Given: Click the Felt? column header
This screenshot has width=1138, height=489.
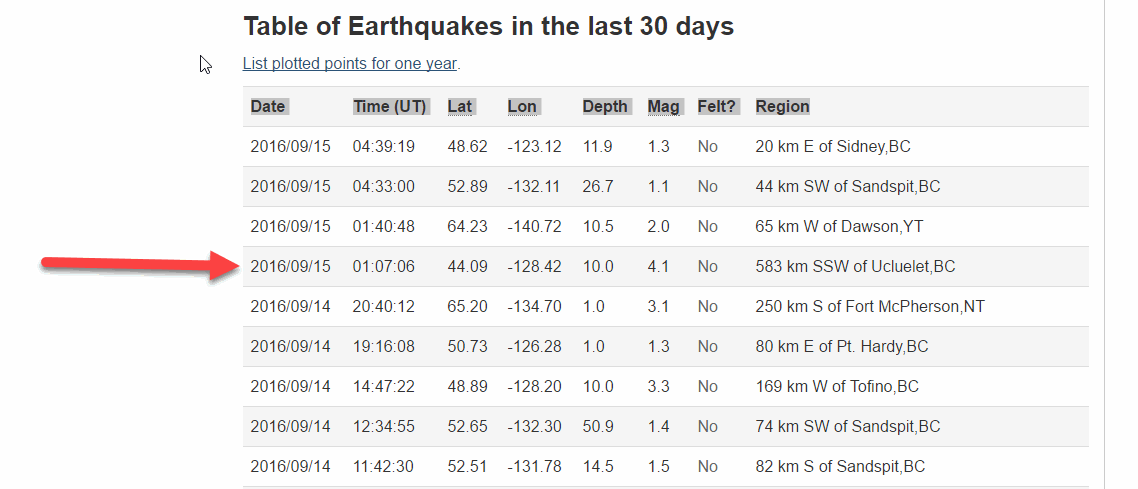Looking at the screenshot, I should point(717,107).
